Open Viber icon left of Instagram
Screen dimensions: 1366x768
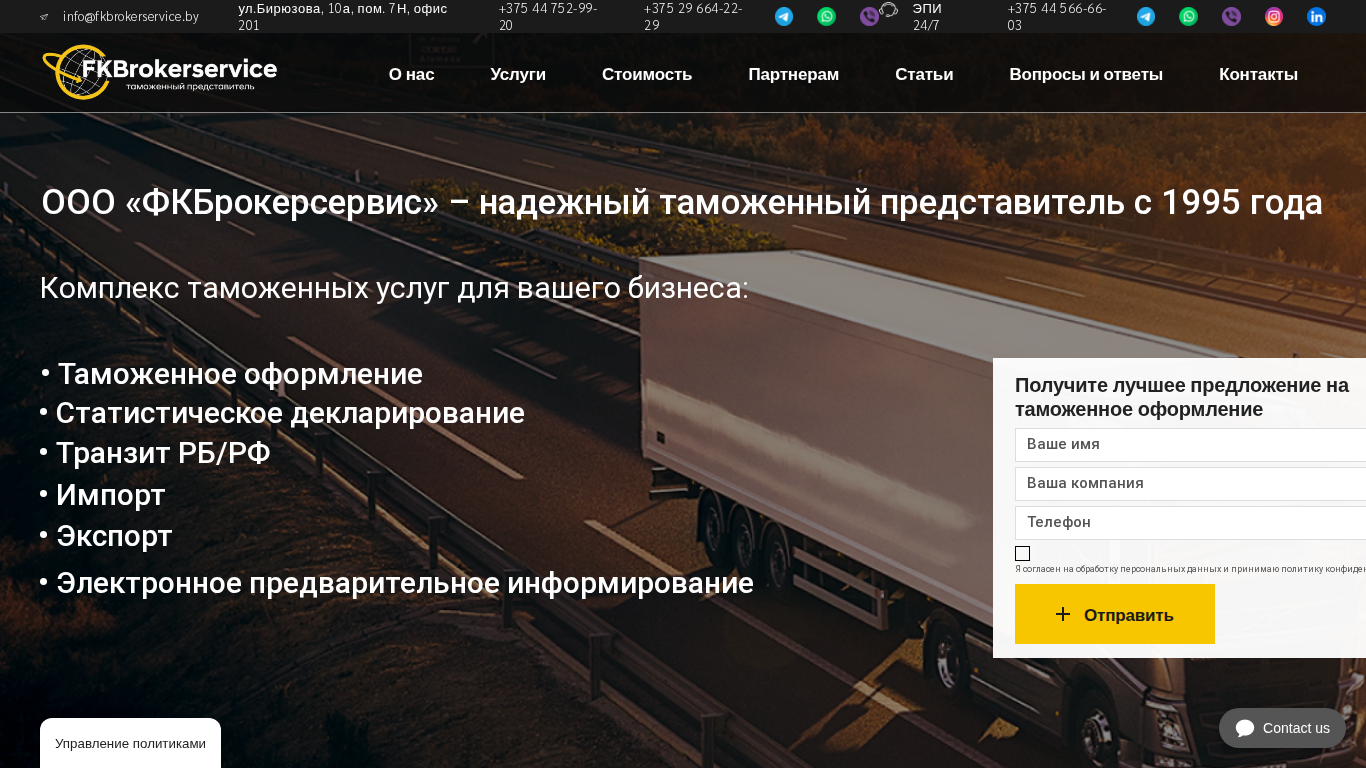[1231, 17]
